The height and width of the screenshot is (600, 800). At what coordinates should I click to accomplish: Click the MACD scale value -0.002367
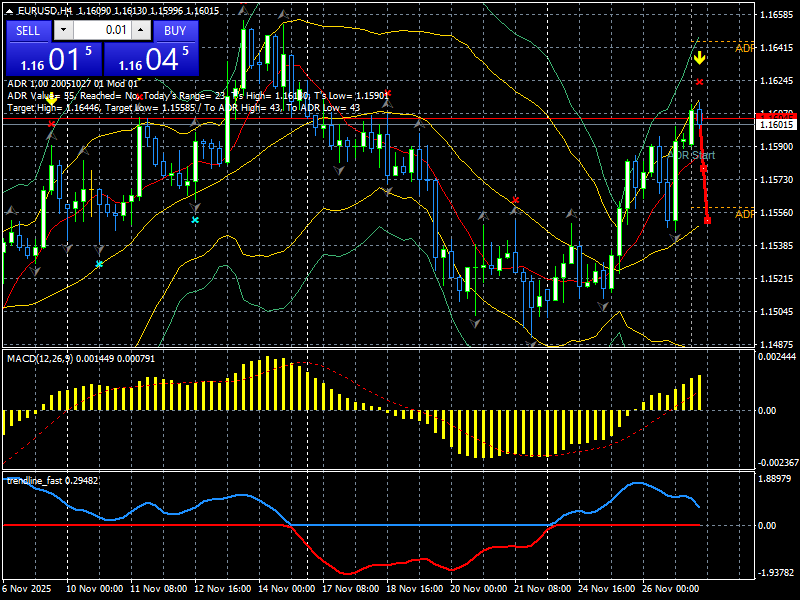[777, 463]
